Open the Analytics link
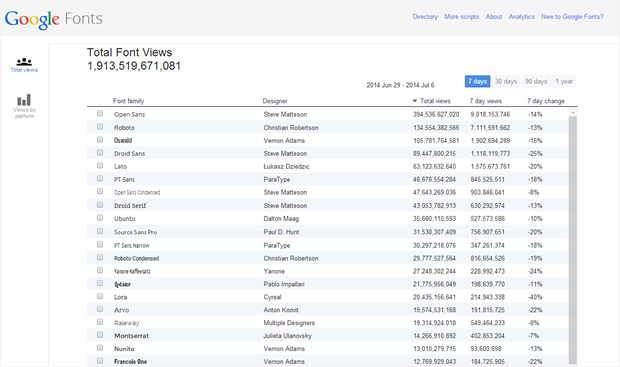Image resolution: width=620 pixels, height=367 pixels. (x=522, y=17)
